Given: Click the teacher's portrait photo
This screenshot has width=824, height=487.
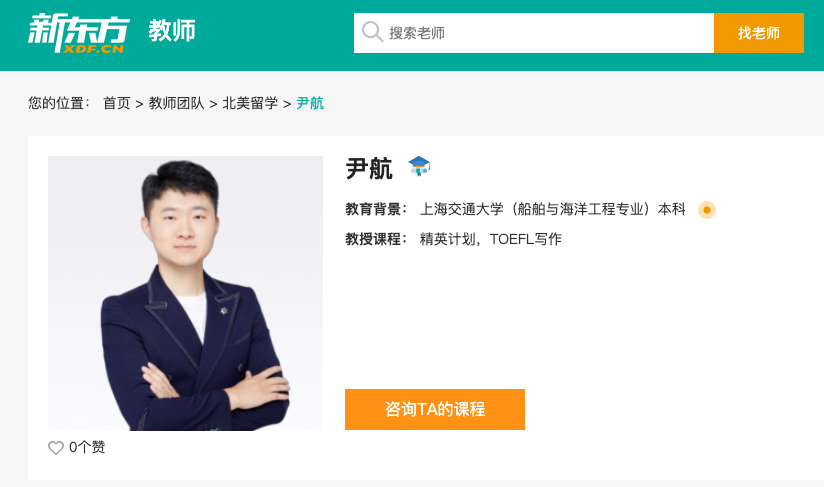Looking at the screenshot, I should pos(186,293).
